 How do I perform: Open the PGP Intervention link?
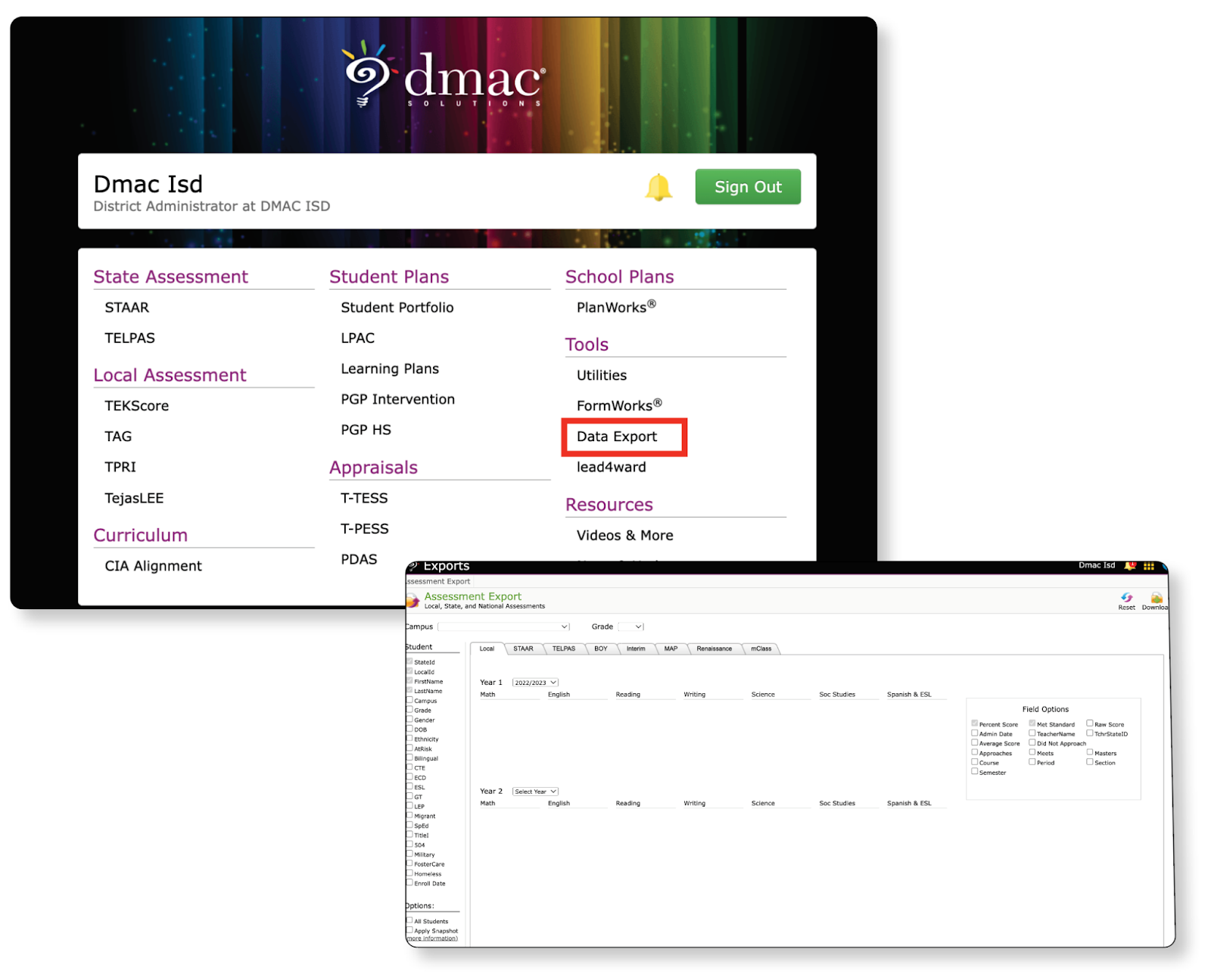coord(398,400)
